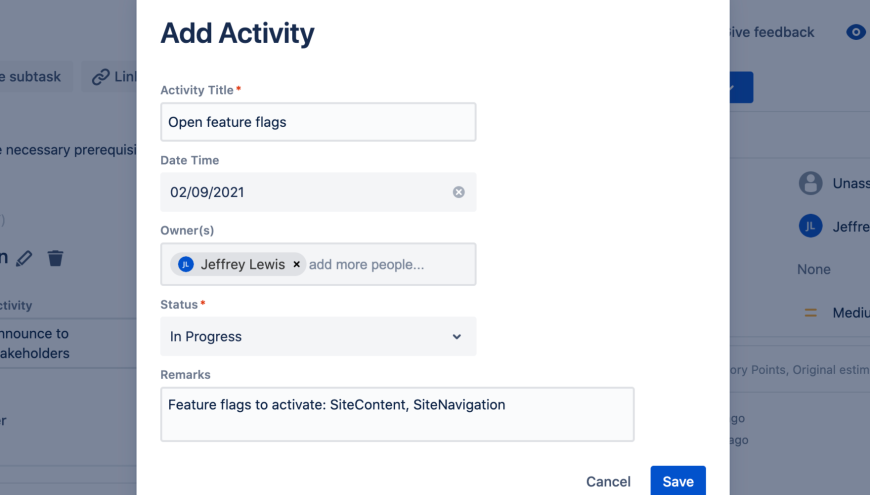Open the Date Time field
Image resolution: width=870 pixels, height=495 pixels.
pyautogui.click(x=305, y=192)
